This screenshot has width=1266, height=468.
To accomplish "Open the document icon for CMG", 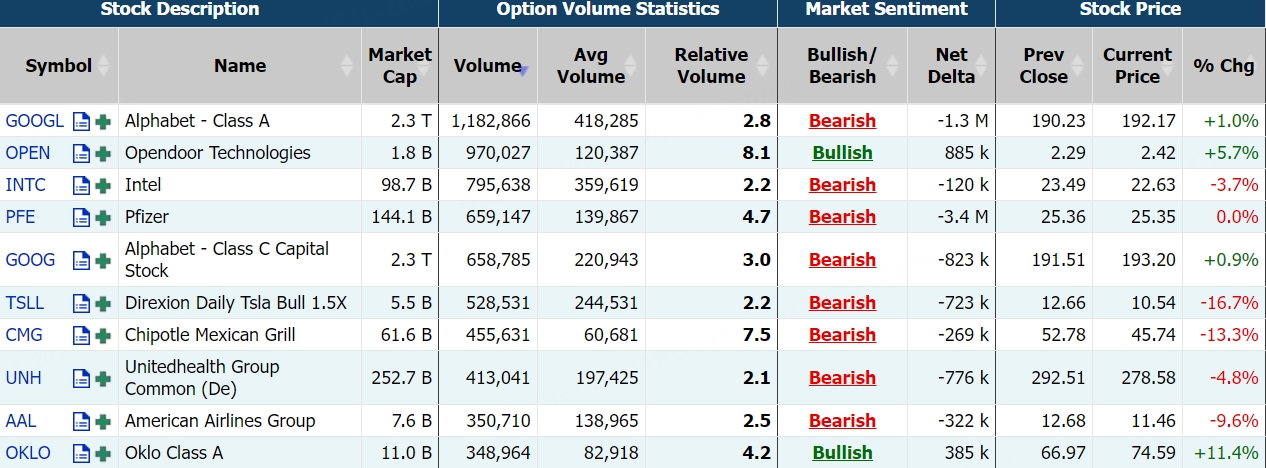I will click(82, 336).
